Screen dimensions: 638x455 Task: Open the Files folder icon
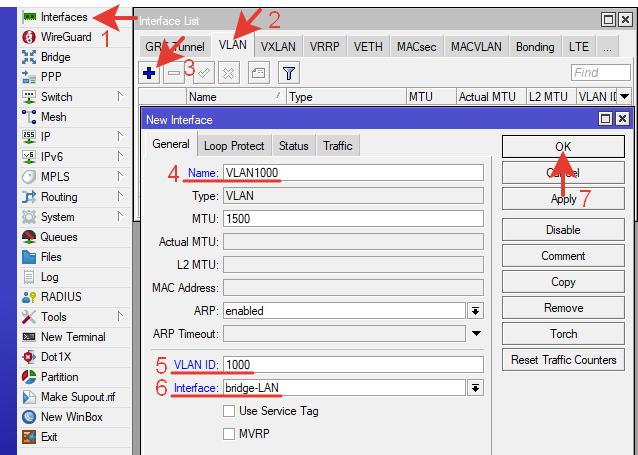[29, 257]
